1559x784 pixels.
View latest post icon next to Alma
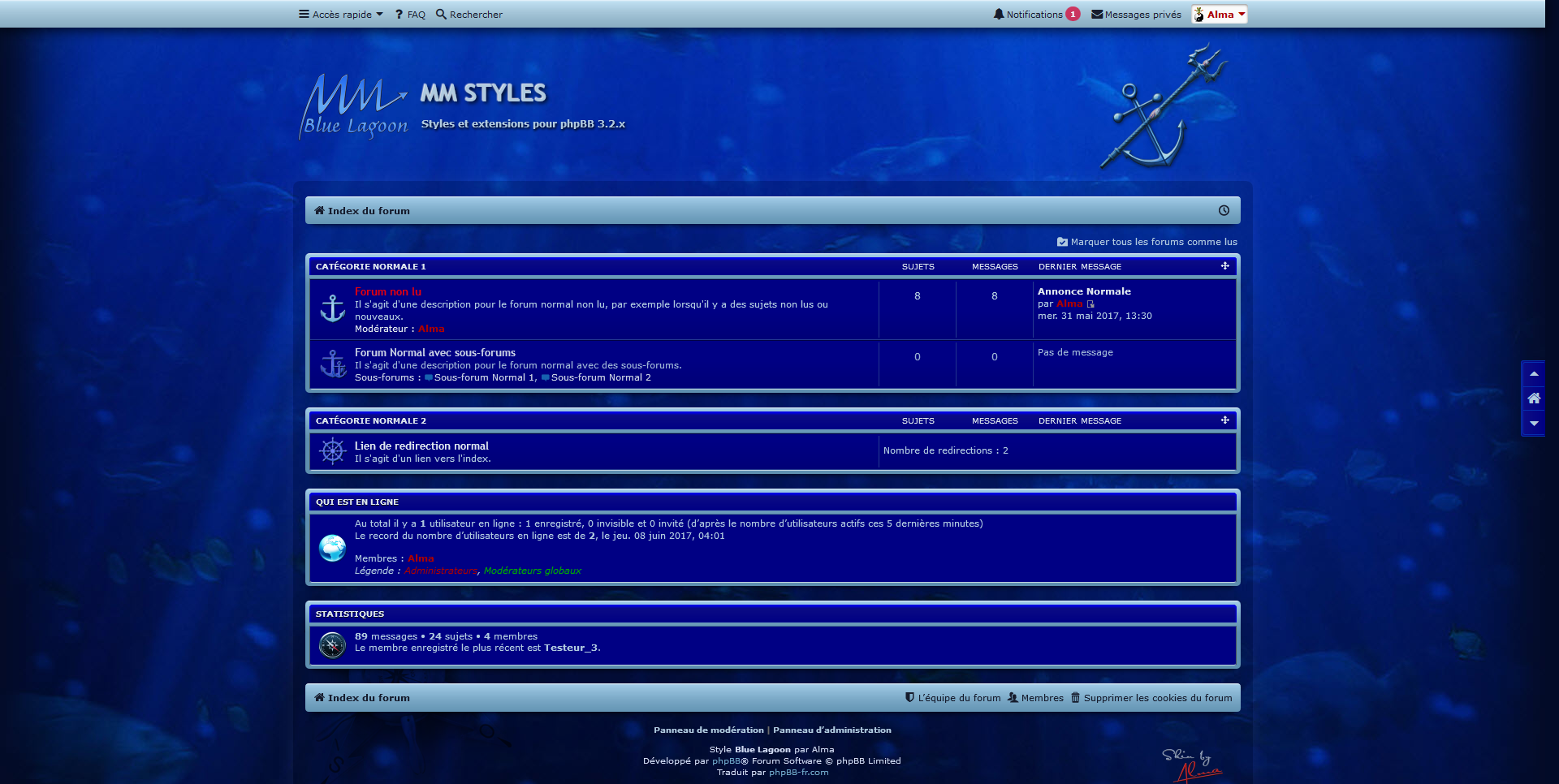point(1090,304)
